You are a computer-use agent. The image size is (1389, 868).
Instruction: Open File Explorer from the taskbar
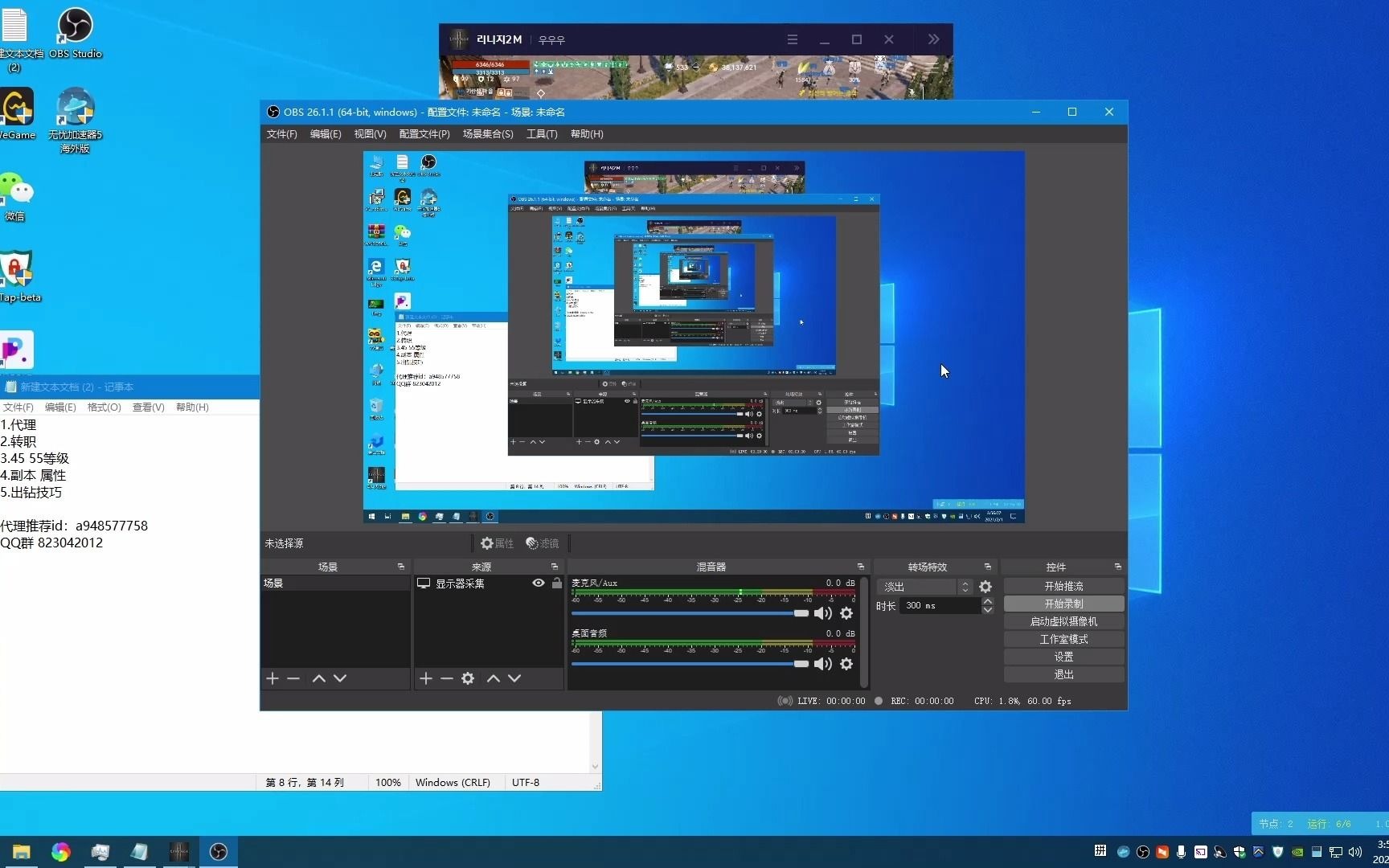point(22,852)
